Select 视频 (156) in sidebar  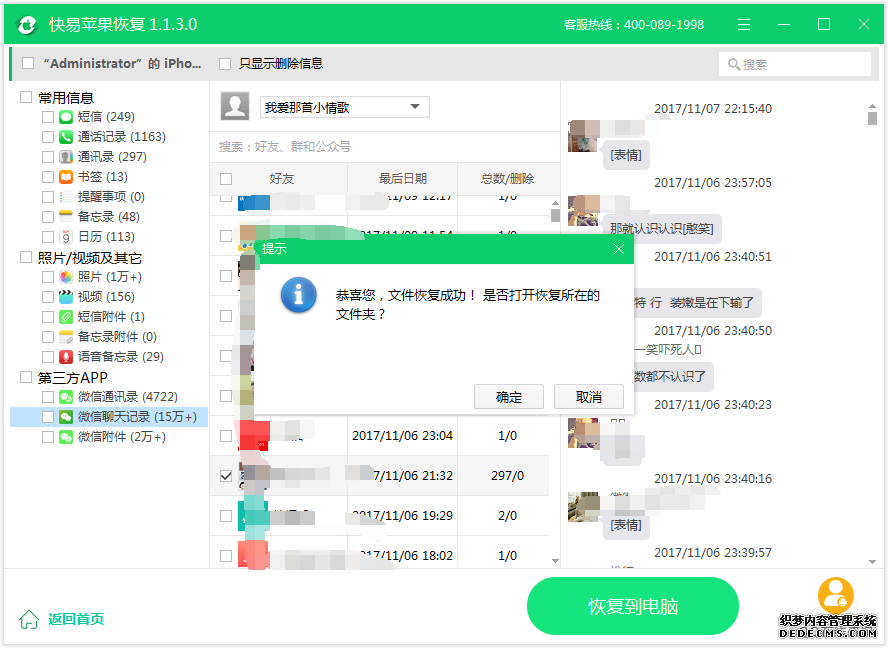pos(106,296)
